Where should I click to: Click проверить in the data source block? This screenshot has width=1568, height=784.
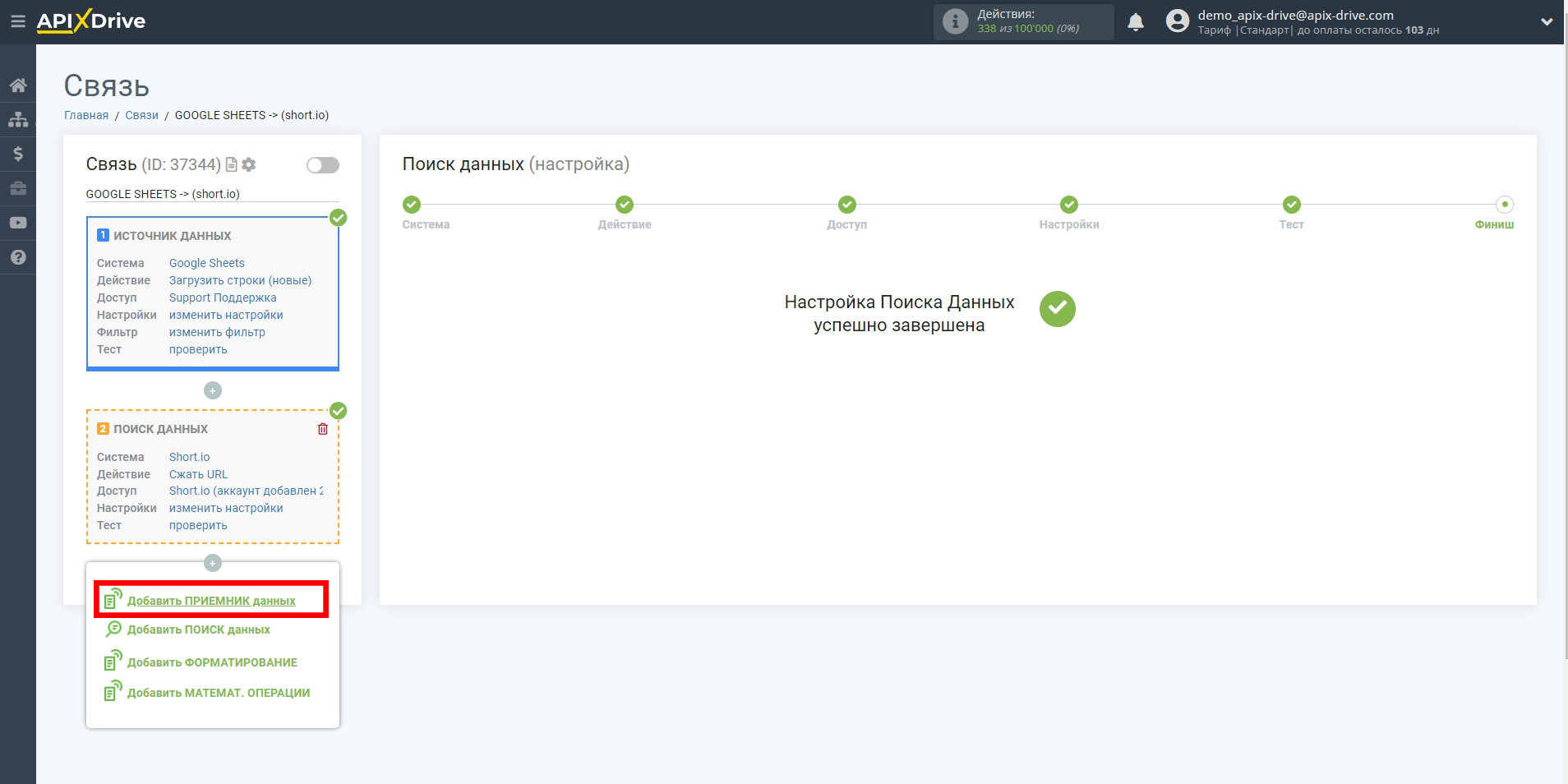point(198,349)
